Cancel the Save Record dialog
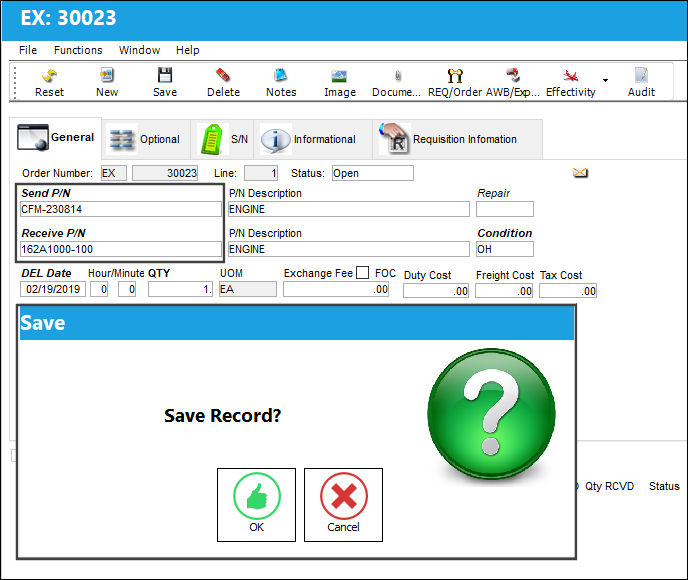This screenshot has height=580, width=688. (x=343, y=505)
